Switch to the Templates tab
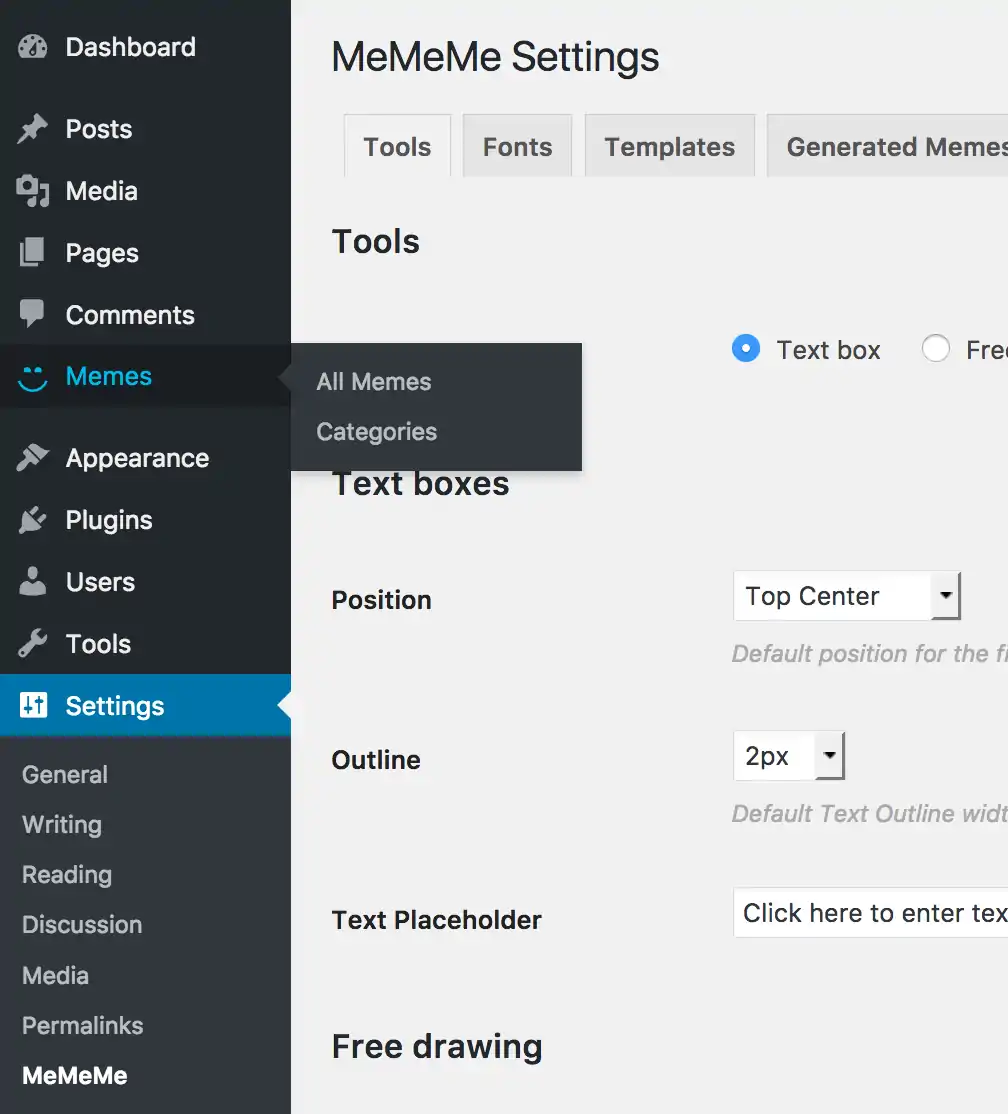Image resolution: width=1008 pixels, height=1114 pixels. pyautogui.click(x=669, y=145)
